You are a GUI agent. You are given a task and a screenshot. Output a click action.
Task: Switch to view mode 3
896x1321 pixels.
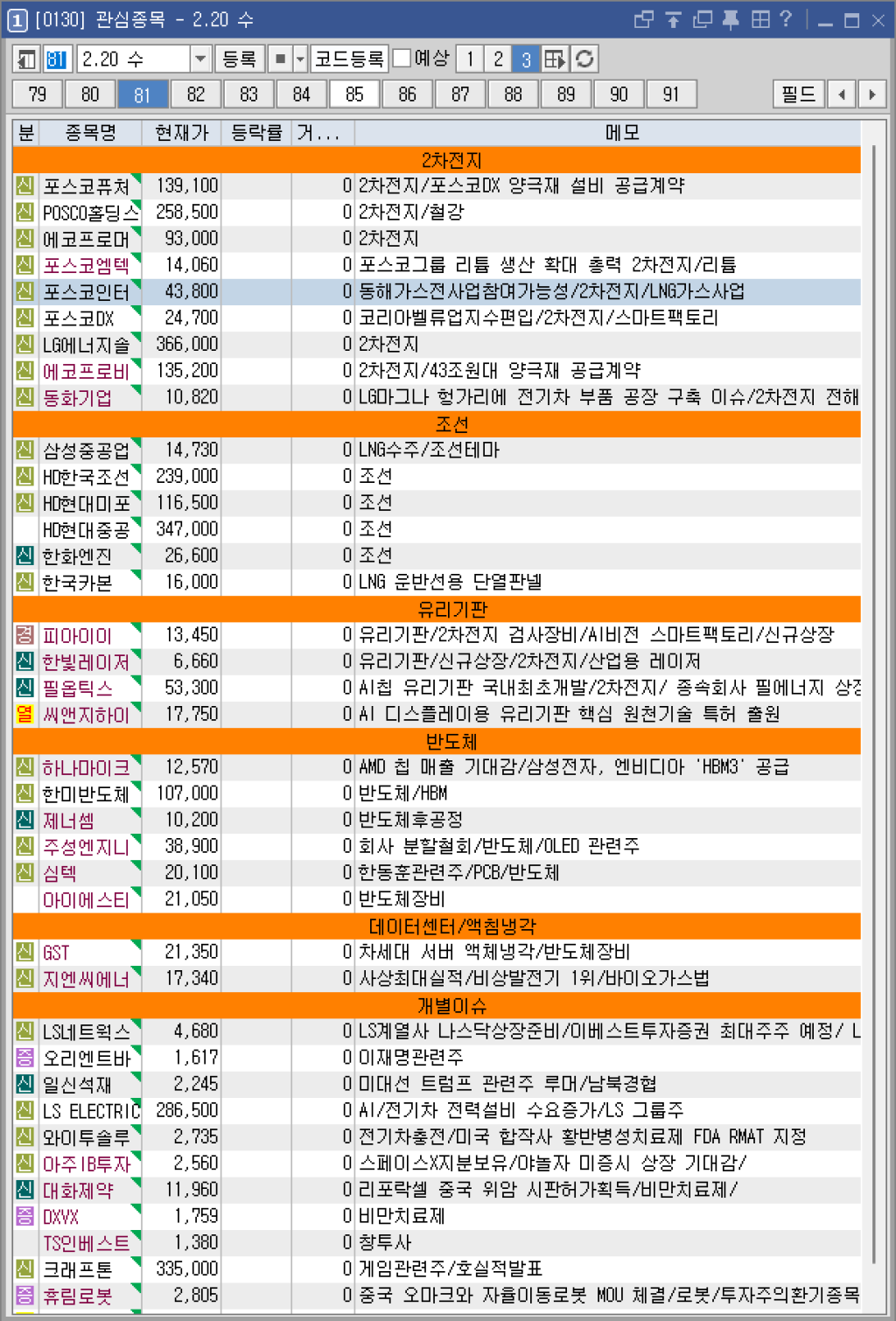point(526,59)
